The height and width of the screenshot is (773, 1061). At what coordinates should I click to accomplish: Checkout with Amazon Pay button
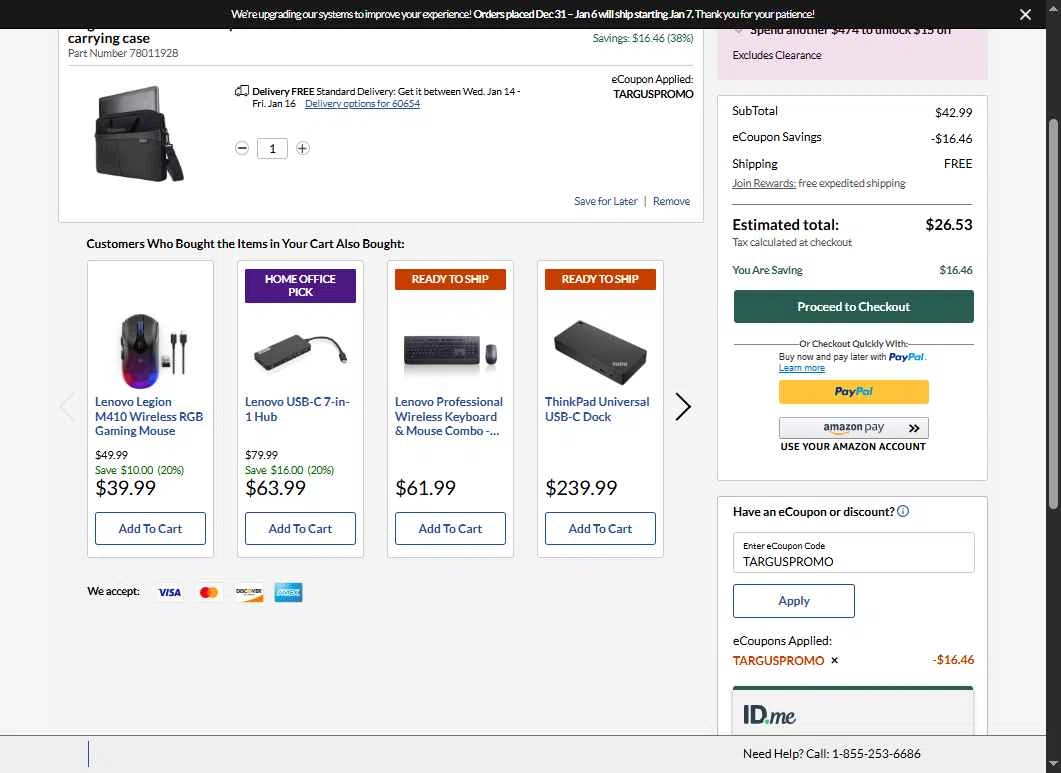pyautogui.click(x=853, y=428)
